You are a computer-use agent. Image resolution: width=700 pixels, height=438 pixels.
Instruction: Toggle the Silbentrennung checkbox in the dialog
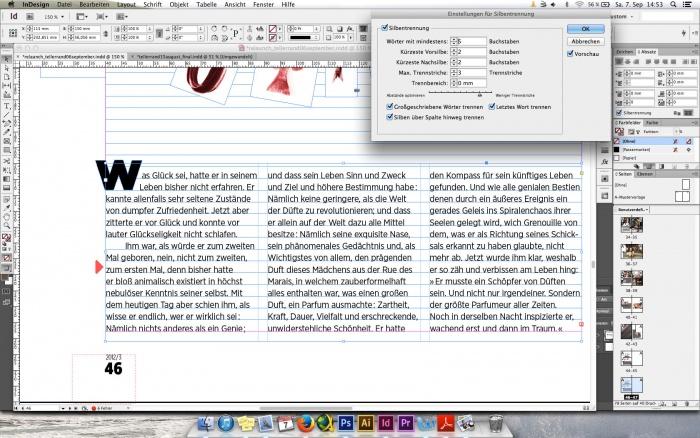tap(385, 28)
